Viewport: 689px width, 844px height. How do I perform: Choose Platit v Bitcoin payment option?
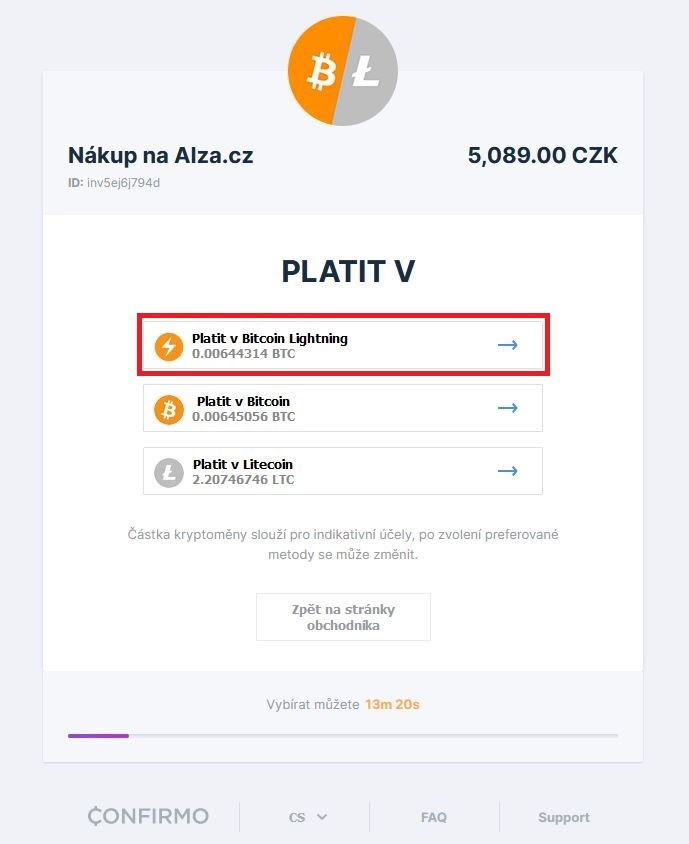pyautogui.click(x=343, y=408)
